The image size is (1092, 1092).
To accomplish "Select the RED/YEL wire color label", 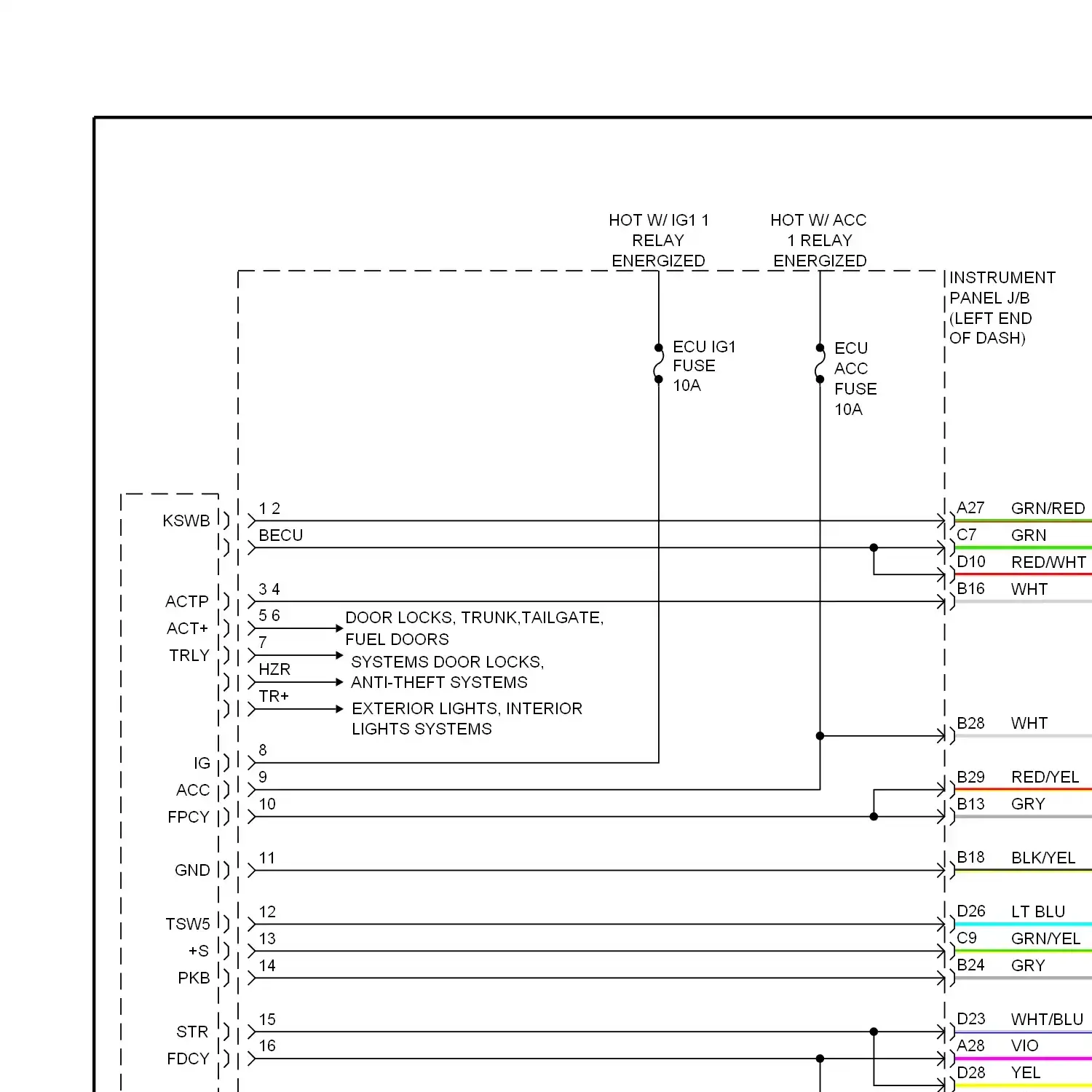I will tap(1045, 777).
